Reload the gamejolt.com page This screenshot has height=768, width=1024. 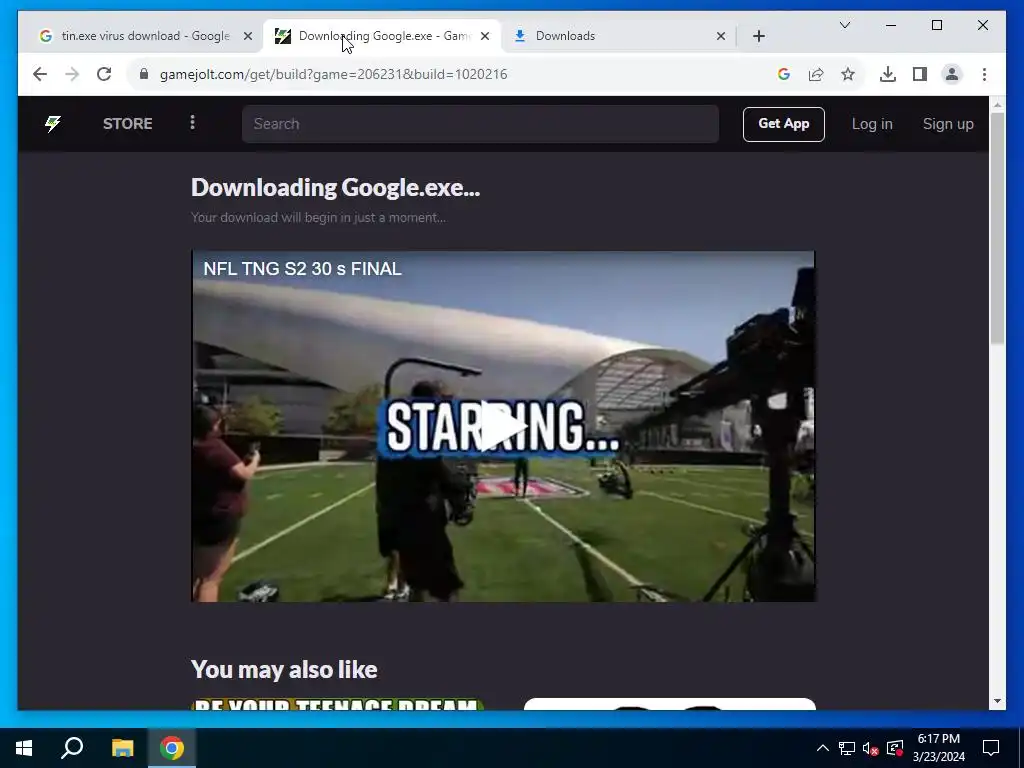[x=104, y=74]
